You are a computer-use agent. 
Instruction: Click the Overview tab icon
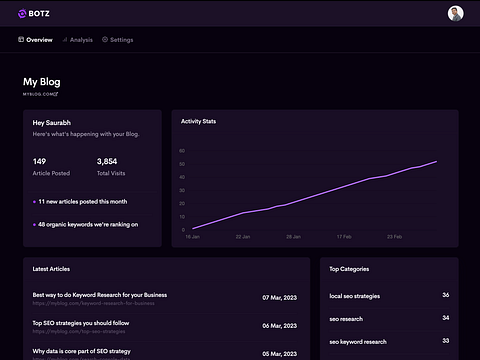click(x=21, y=40)
